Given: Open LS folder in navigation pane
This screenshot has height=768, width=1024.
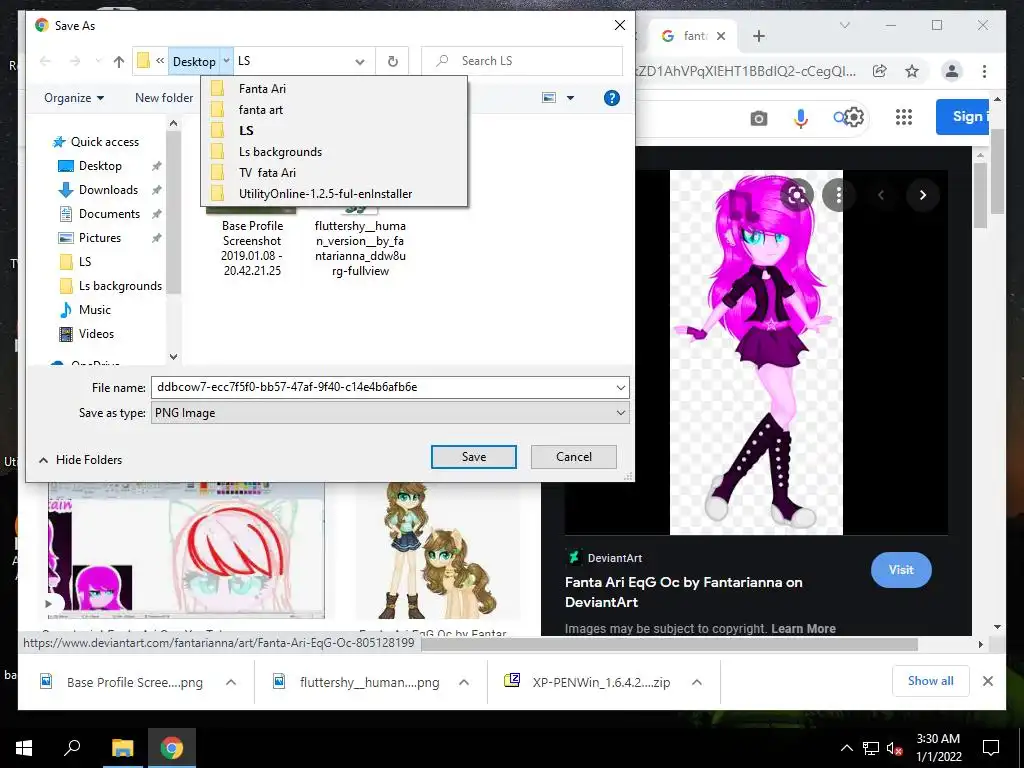Looking at the screenshot, I should (x=85, y=262).
